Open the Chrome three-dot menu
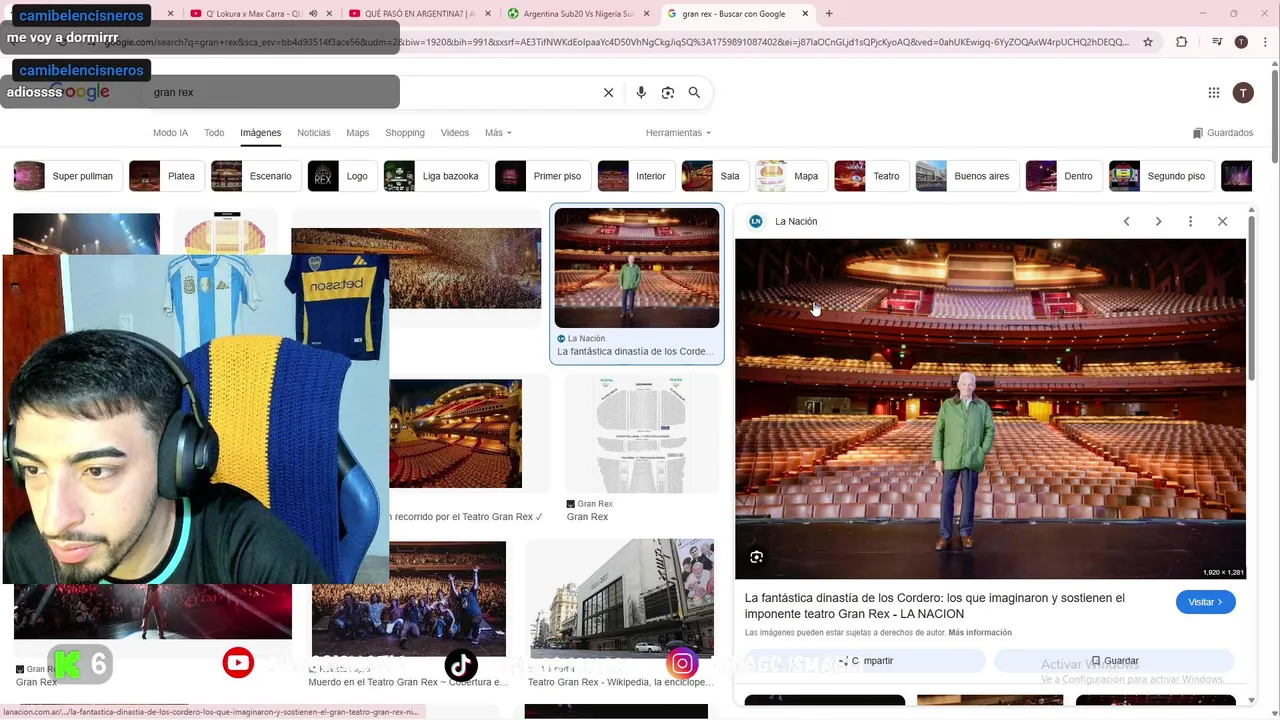Viewport: 1280px width, 720px height. pyautogui.click(x=1265, y=42)
